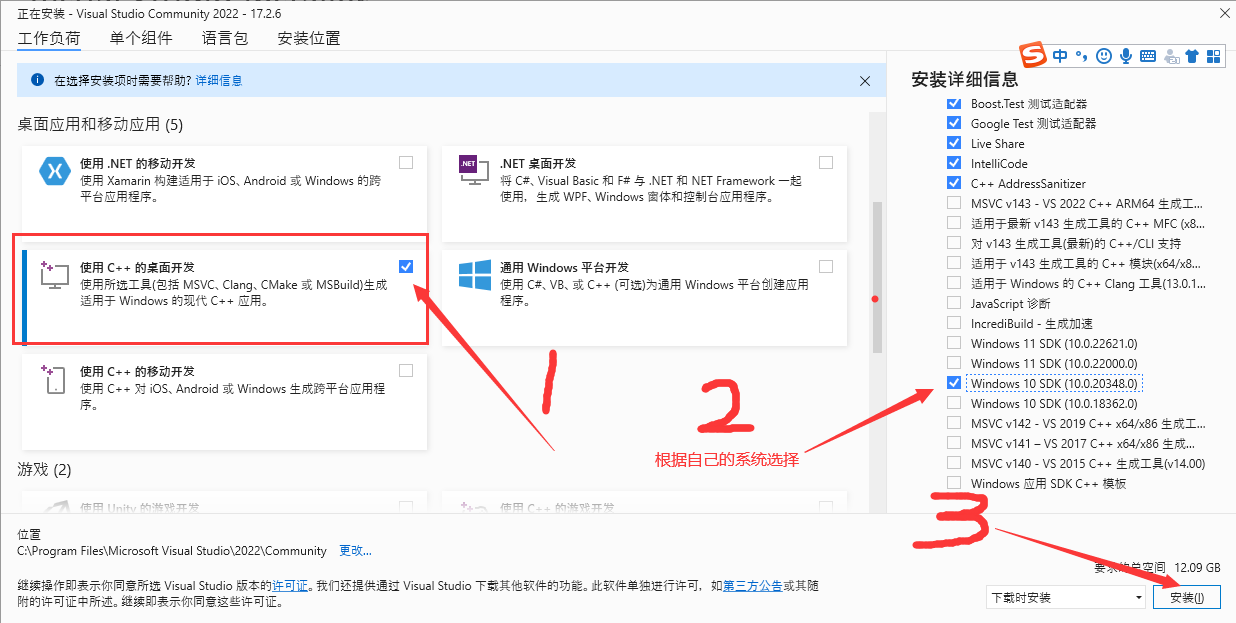
Task: Check the v143 C++ MFC option
Action: point(953,224)
